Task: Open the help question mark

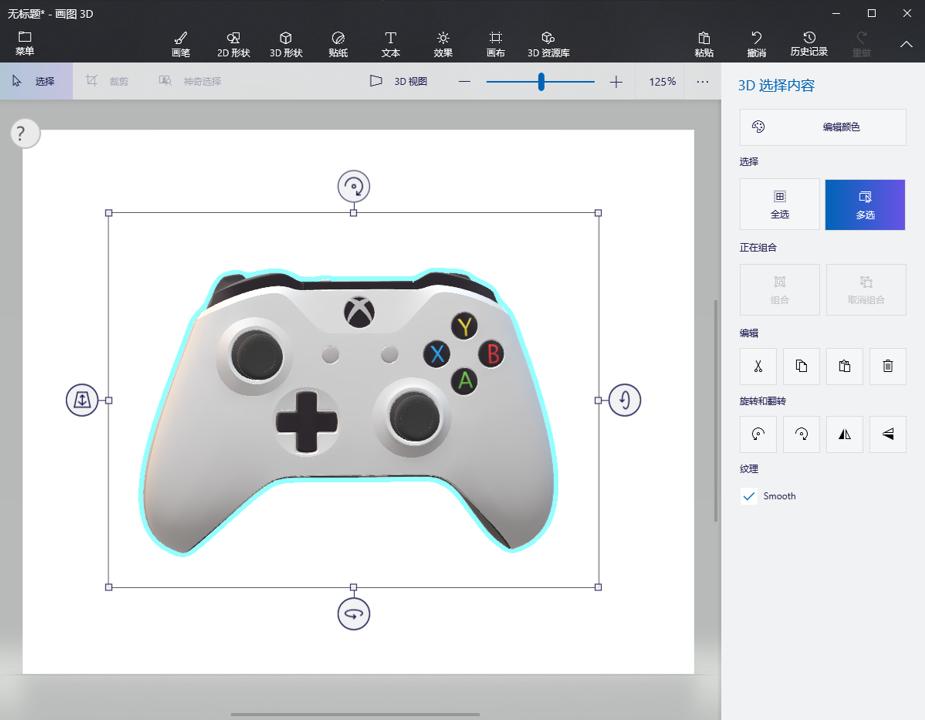Action: pyautogui.click(x=23, y=132)
